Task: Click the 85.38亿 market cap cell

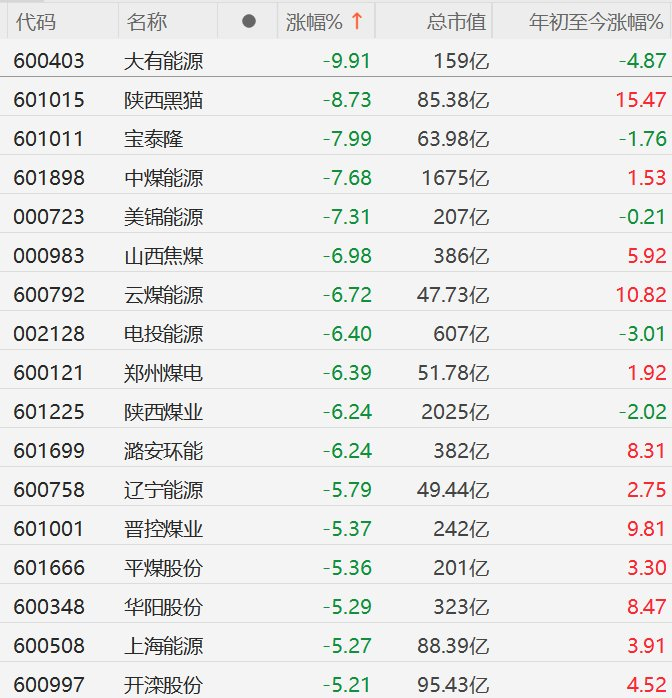Action: point(453,100)
